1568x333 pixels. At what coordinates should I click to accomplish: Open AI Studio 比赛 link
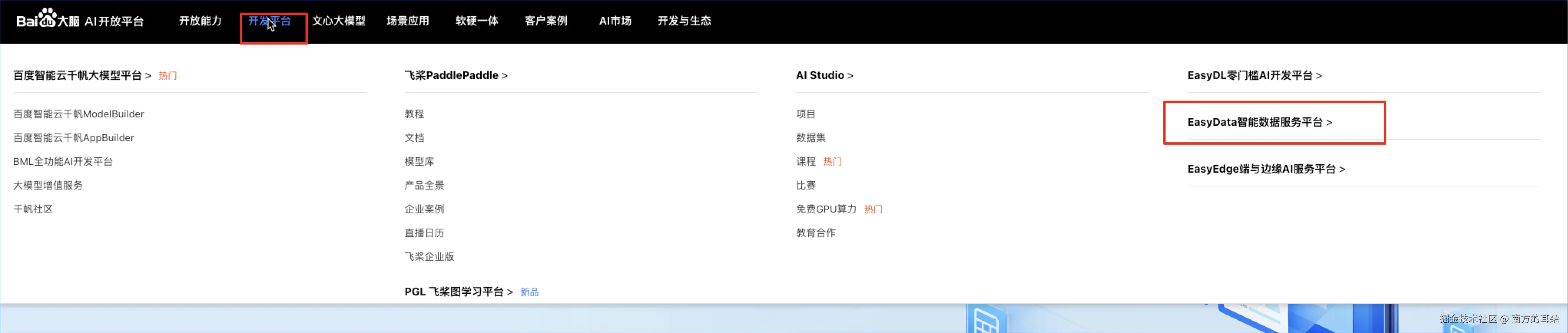(x=806, y=185)
